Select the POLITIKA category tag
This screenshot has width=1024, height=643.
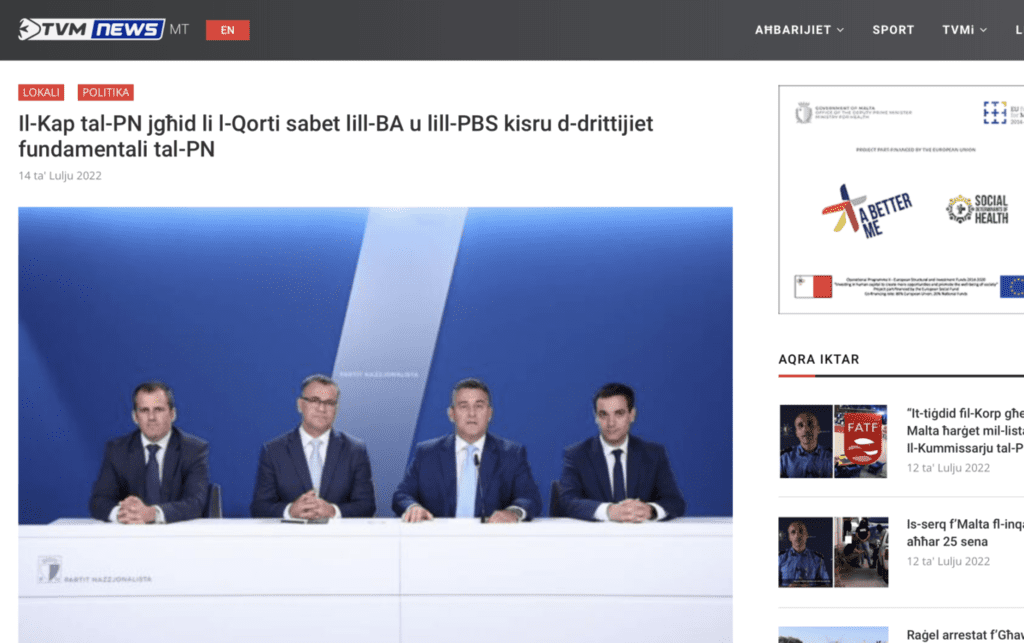[x=106, y=93]
